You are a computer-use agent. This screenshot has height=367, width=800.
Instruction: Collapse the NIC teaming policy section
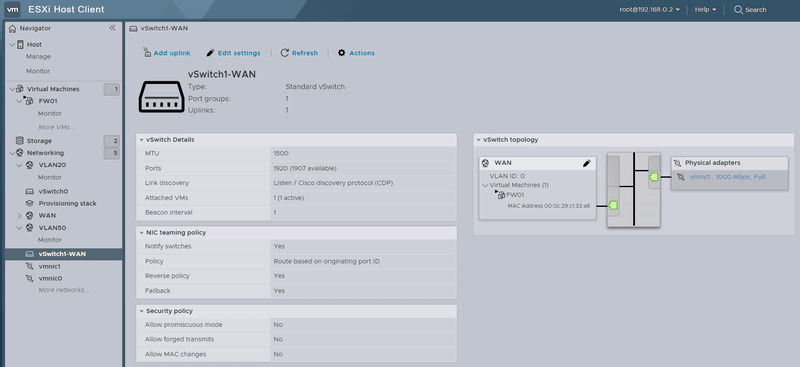coord(141,233)
